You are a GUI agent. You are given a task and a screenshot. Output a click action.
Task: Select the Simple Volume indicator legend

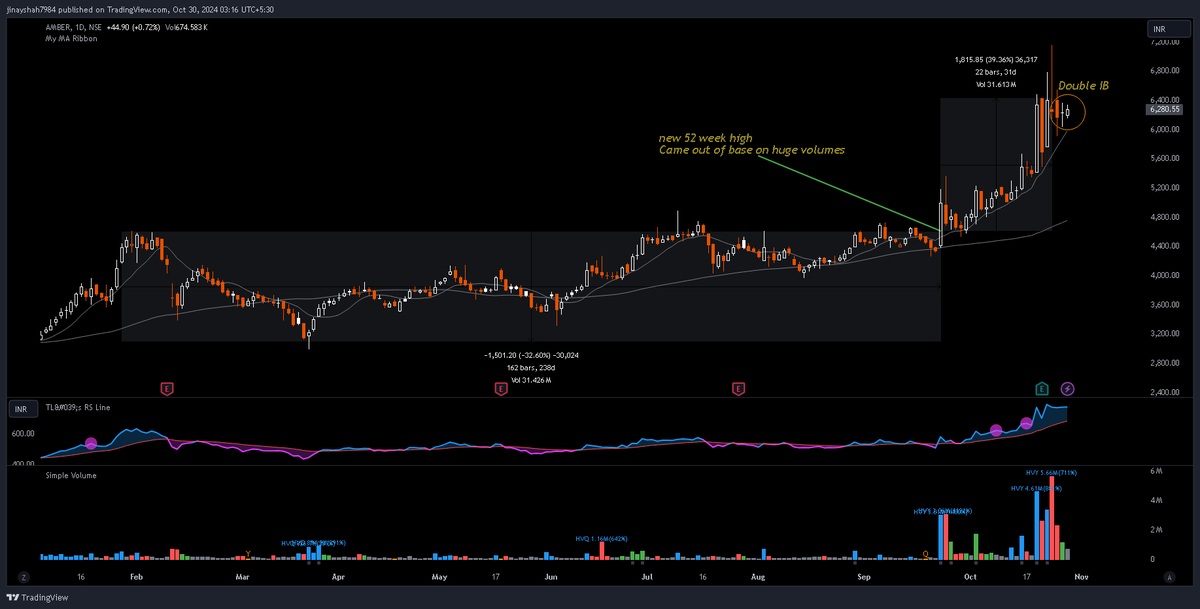tap(70, 476)
